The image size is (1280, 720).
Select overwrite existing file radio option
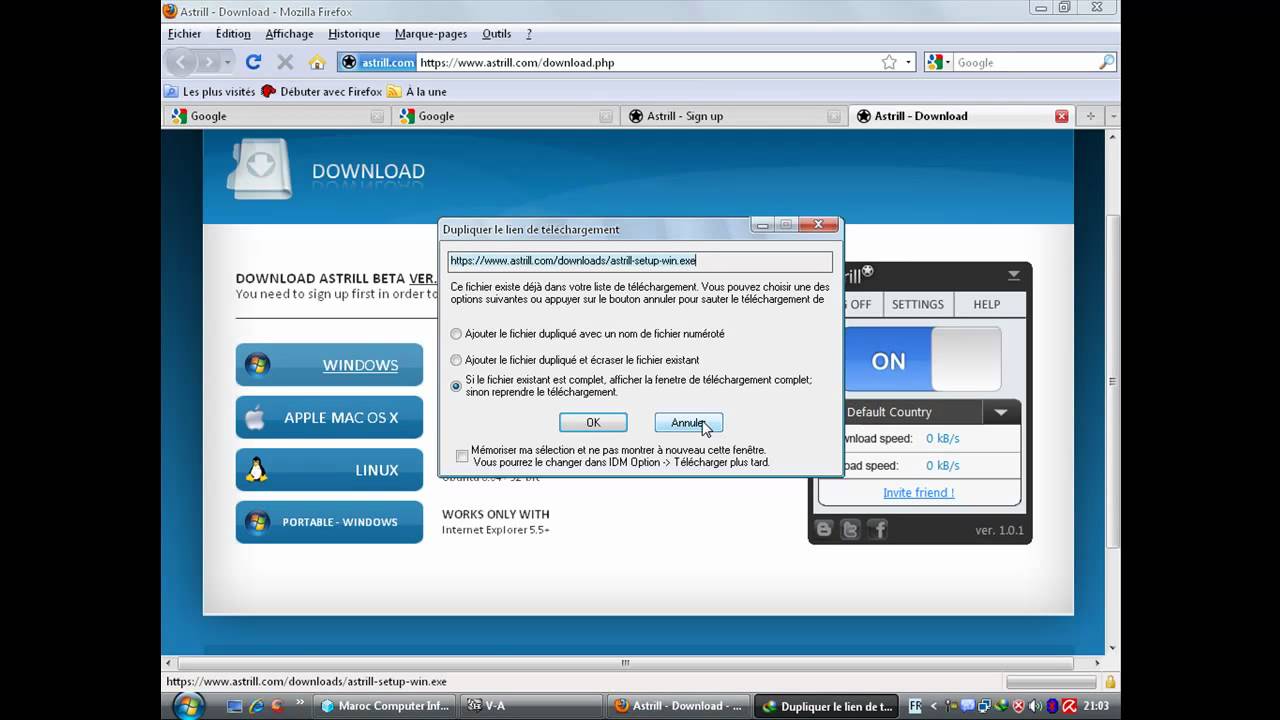pyautogui.click(x=456, y=360)
